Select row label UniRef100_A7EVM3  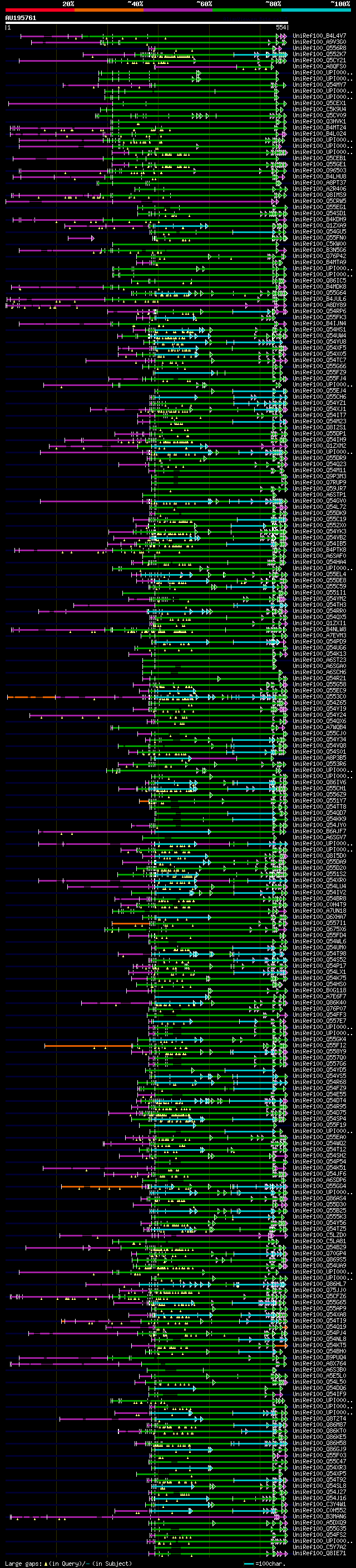click(319, 635)
